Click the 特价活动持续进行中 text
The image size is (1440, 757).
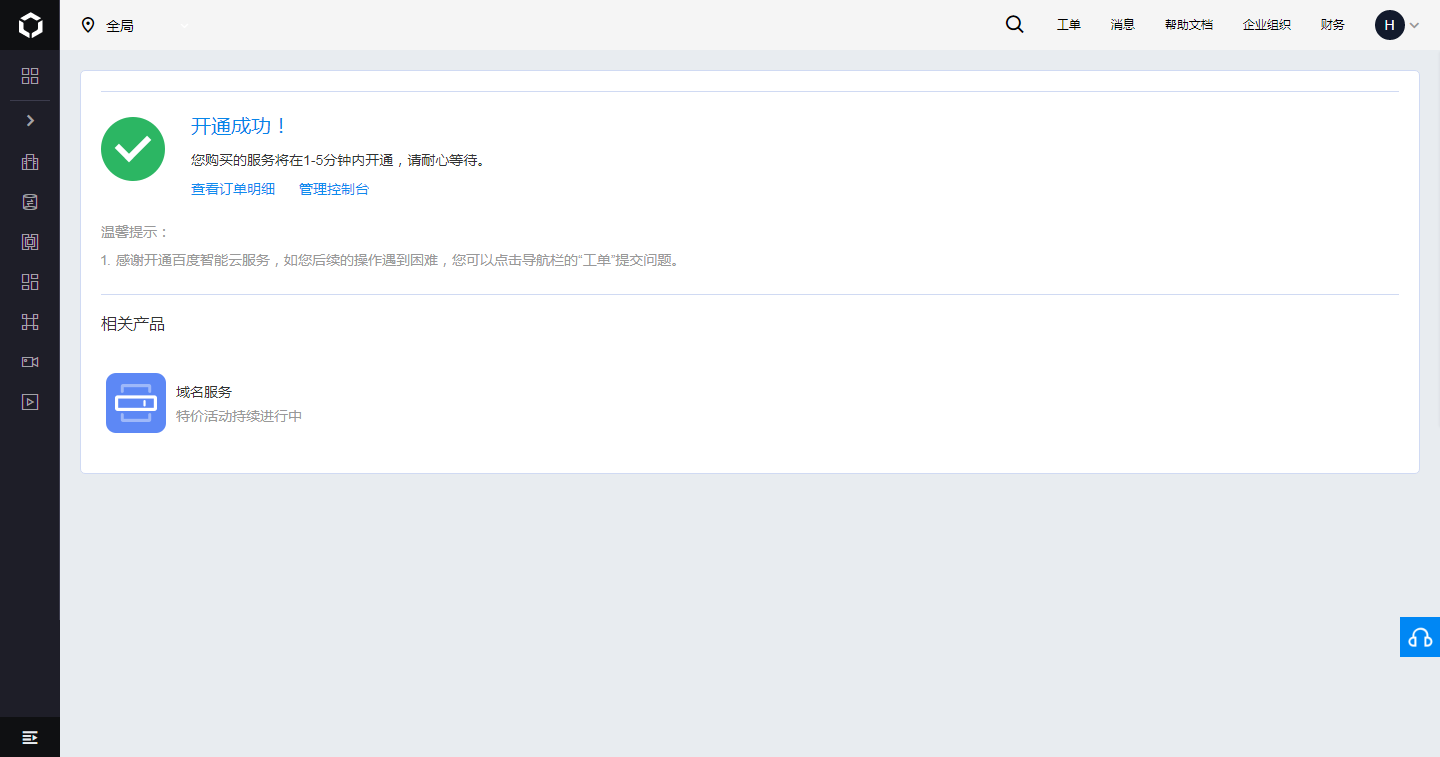pos(239,416)
